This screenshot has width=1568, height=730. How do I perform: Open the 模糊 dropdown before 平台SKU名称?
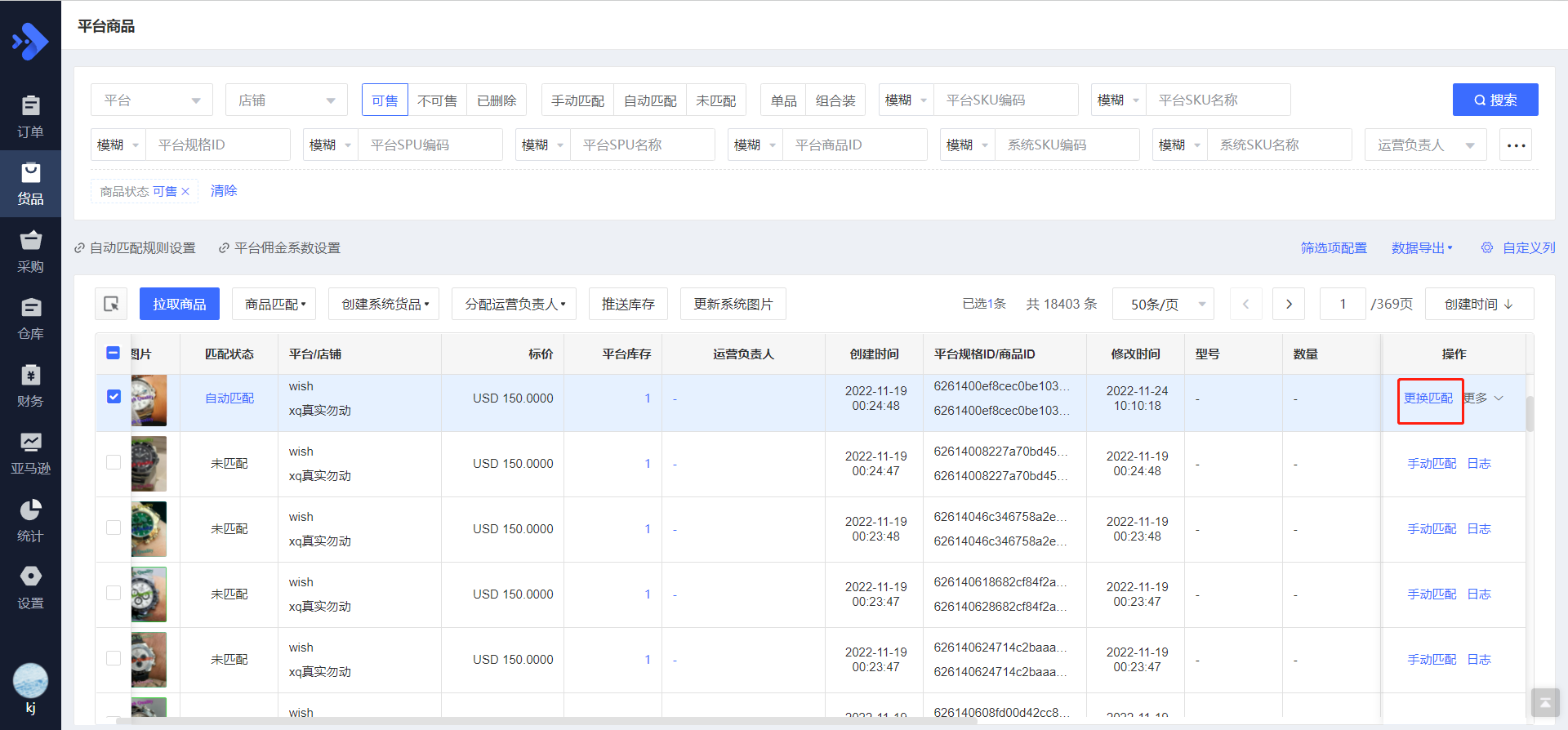pos(1119,100)
